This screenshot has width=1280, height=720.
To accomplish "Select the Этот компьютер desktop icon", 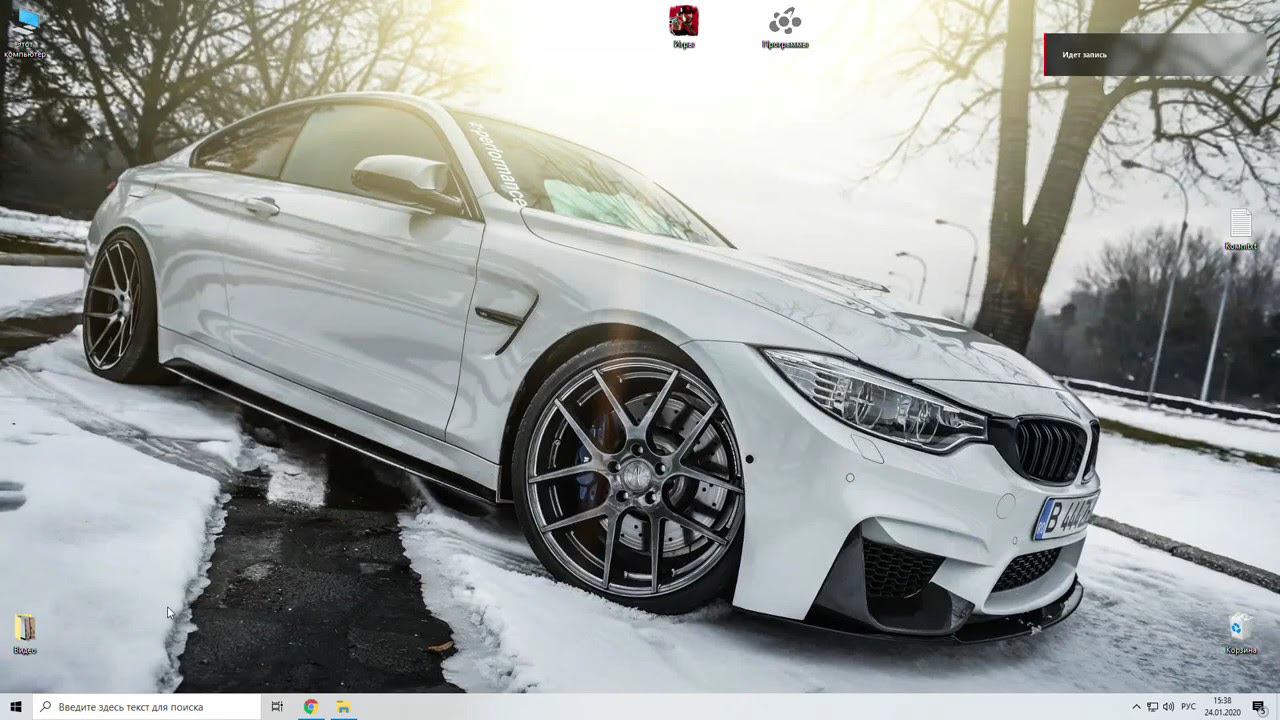I will pyautogui.click(x=25, y=32).
